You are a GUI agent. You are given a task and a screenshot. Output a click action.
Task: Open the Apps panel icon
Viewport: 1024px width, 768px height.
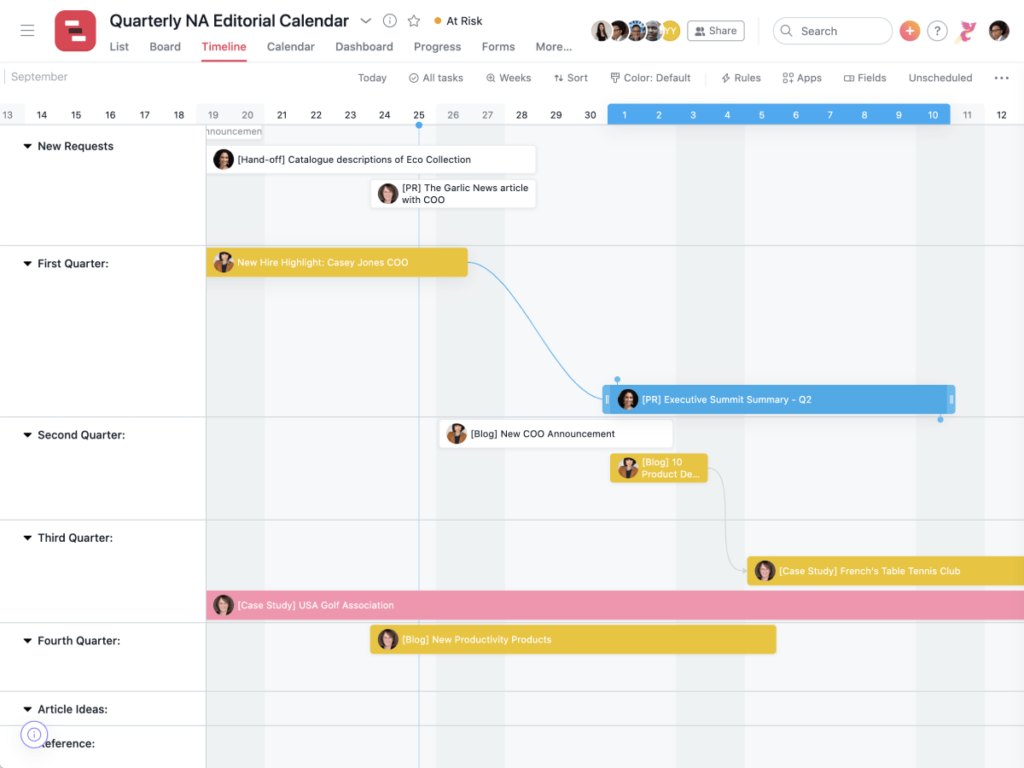(x=797, y=77)
